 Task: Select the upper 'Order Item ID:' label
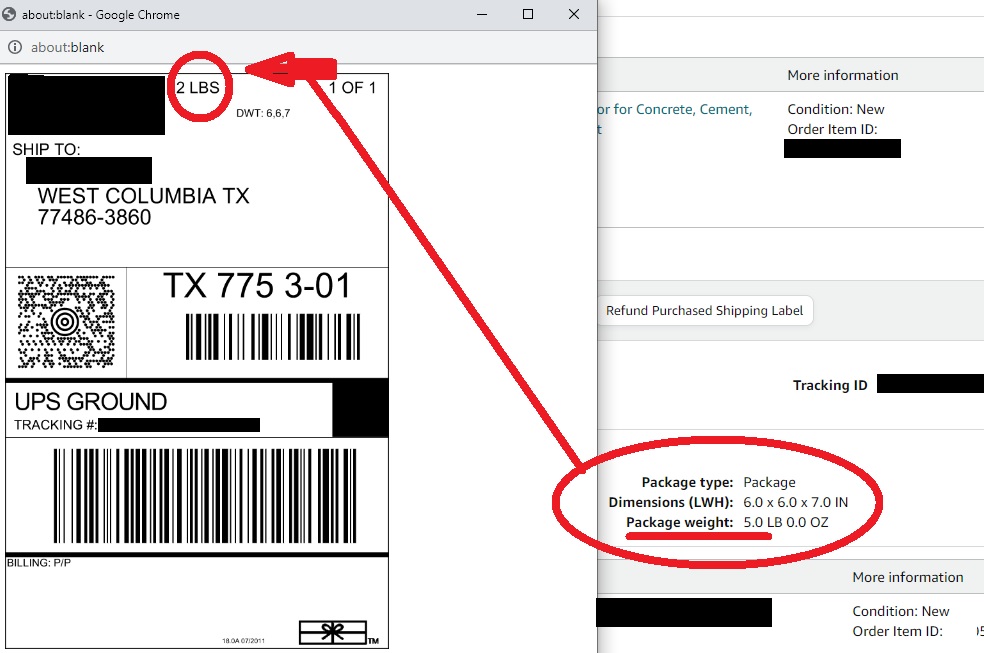pyautogui.click(x=832, y=129)
